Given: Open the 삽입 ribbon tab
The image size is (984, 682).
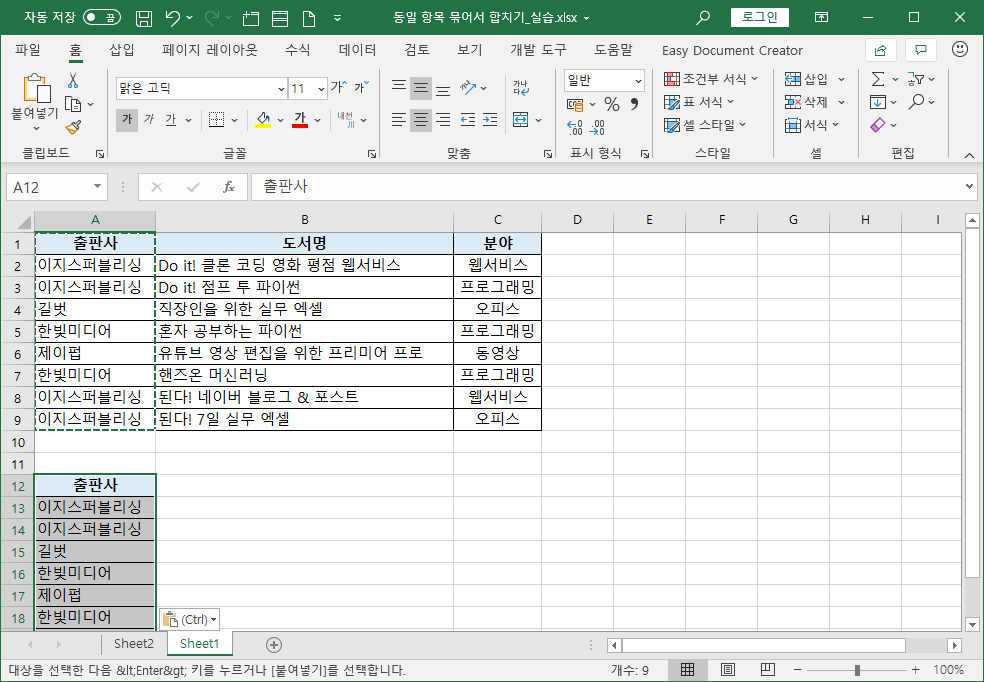Looking at the screenshot, I should coord(122,50).
